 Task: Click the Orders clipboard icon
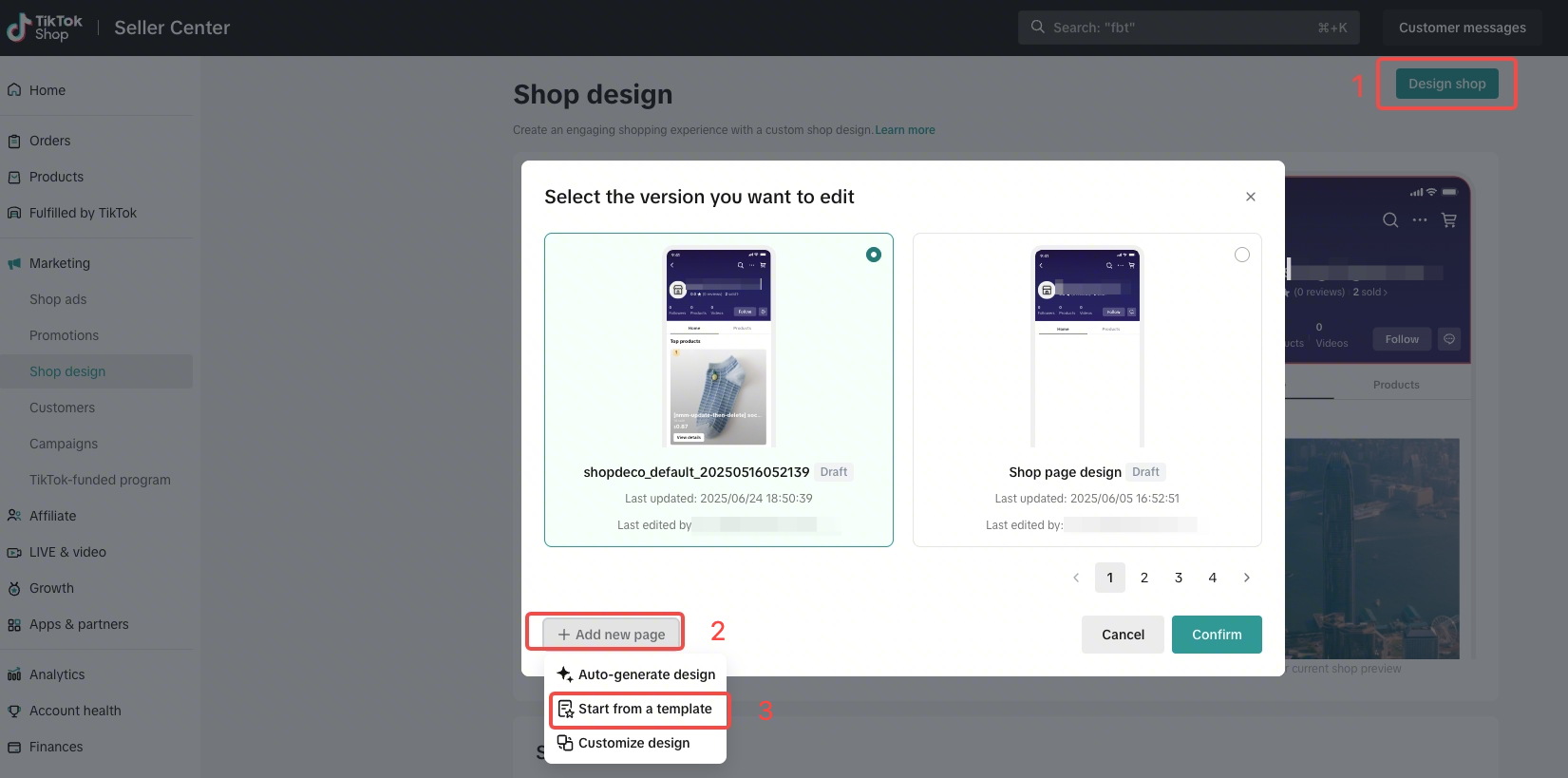(14, 141)
